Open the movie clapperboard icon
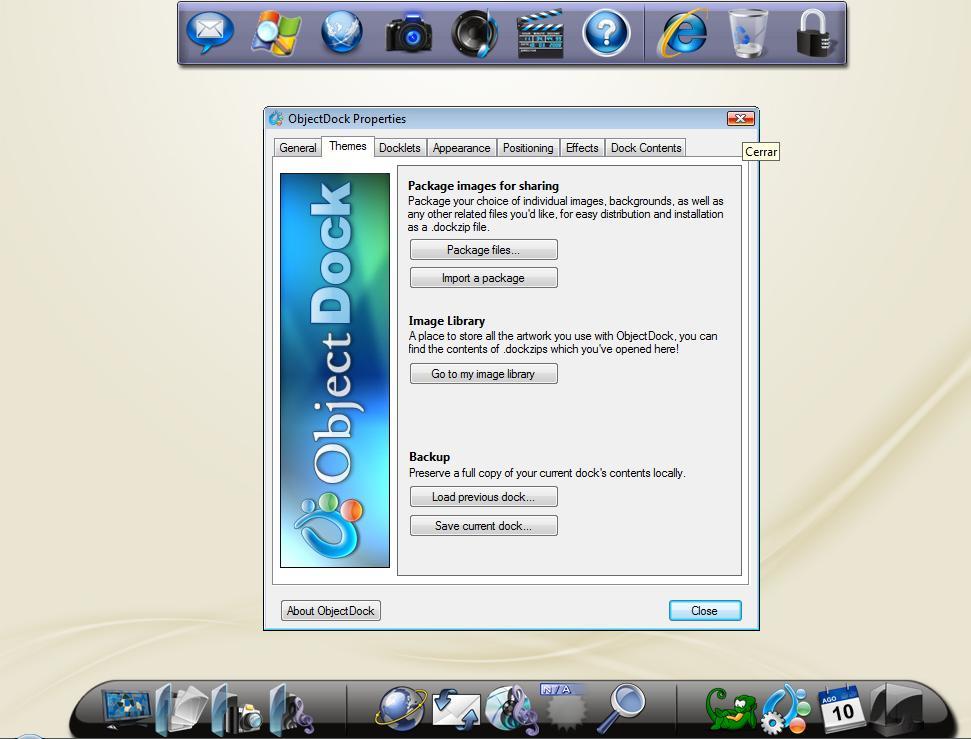Viewport: 971px width, 739px height. [x=542, y=32]
